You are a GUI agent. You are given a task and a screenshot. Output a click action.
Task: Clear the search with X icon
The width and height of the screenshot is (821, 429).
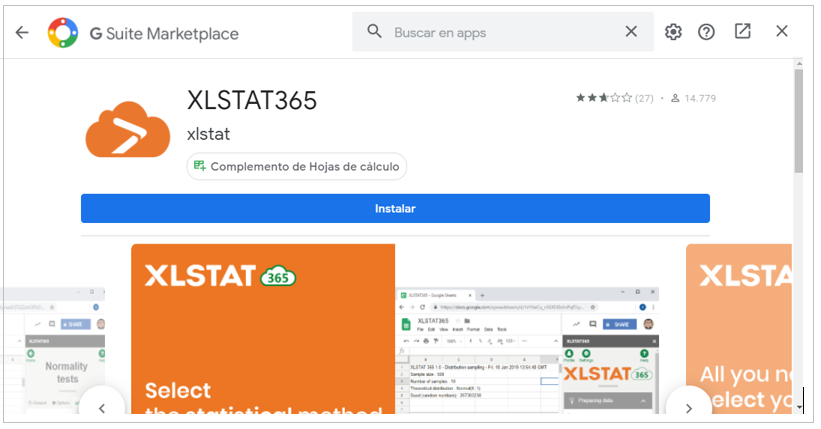[631, 32]
